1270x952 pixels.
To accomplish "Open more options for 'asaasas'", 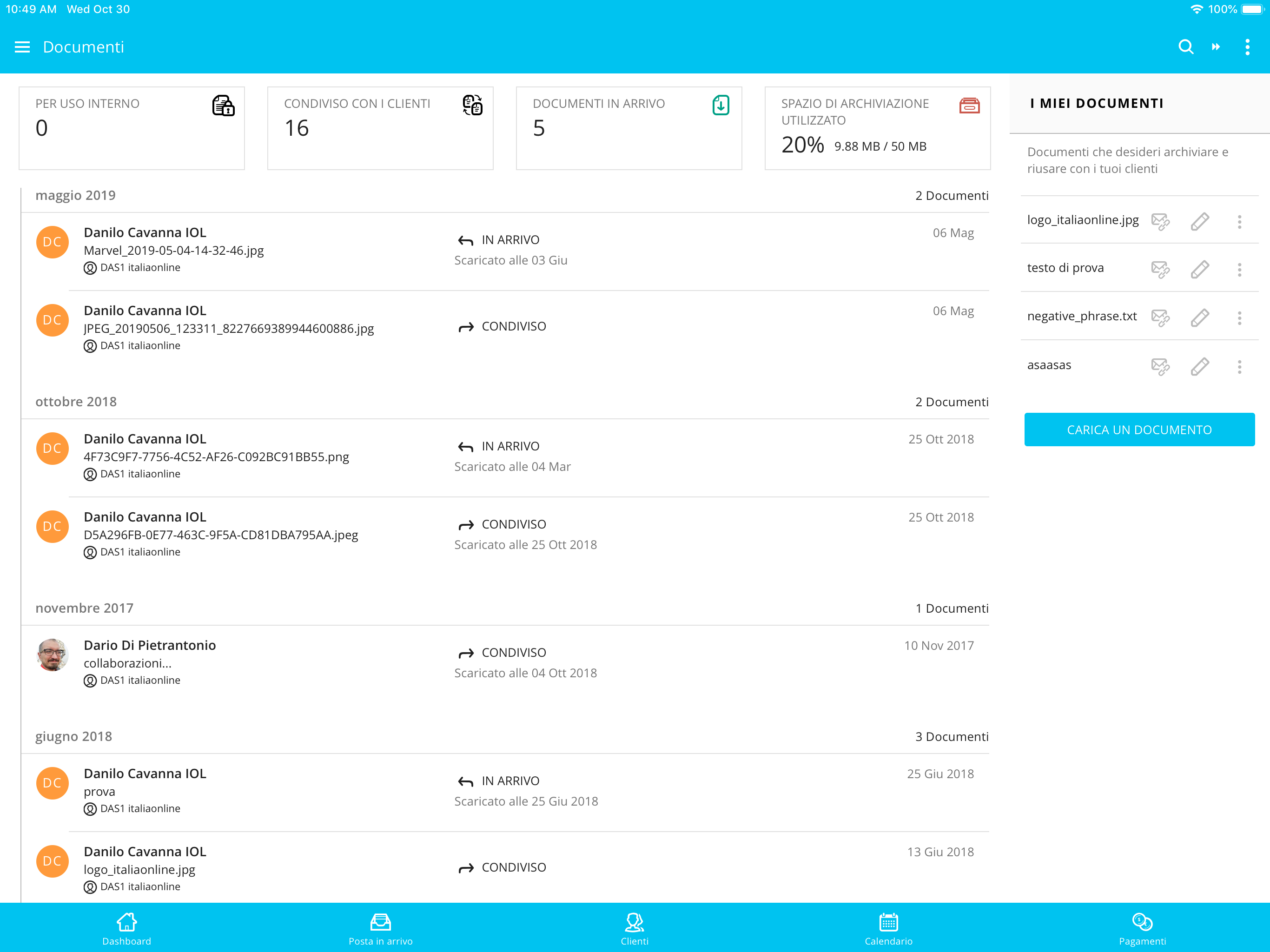I will tap(1240, 366).
